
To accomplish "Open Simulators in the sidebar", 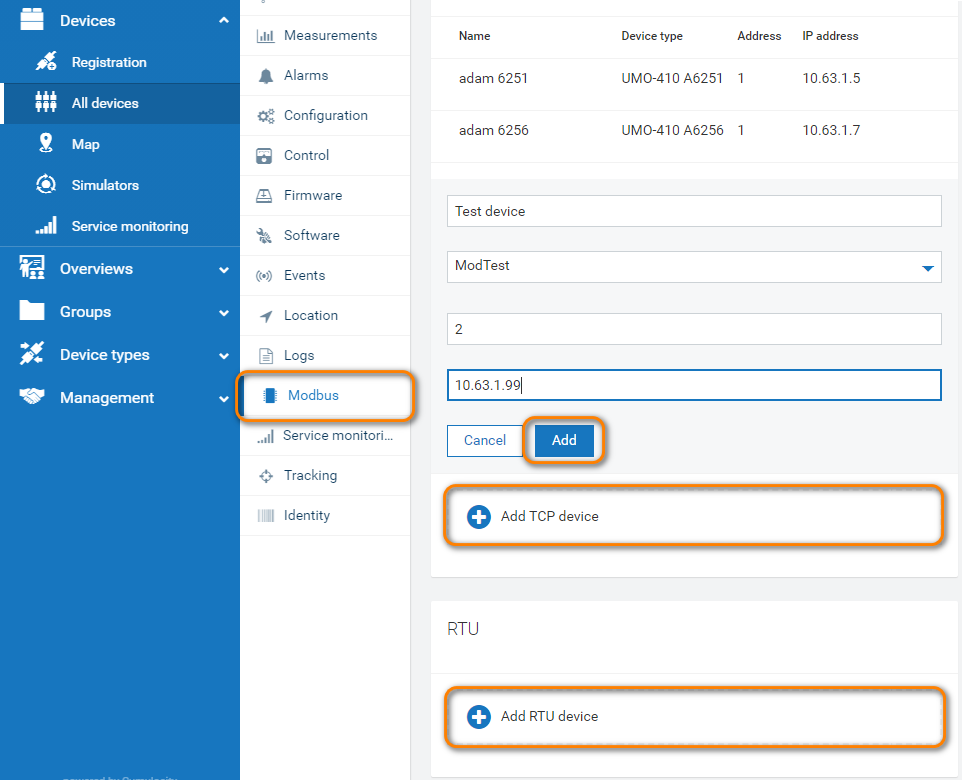I will [120, 185].
